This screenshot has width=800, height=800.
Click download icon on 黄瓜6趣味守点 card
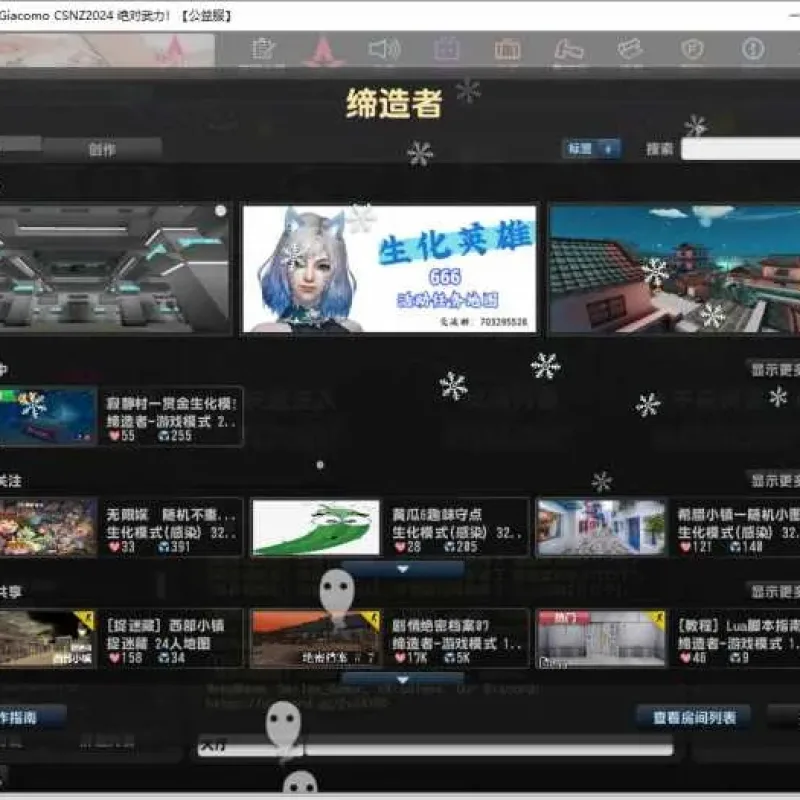point(449,547)
